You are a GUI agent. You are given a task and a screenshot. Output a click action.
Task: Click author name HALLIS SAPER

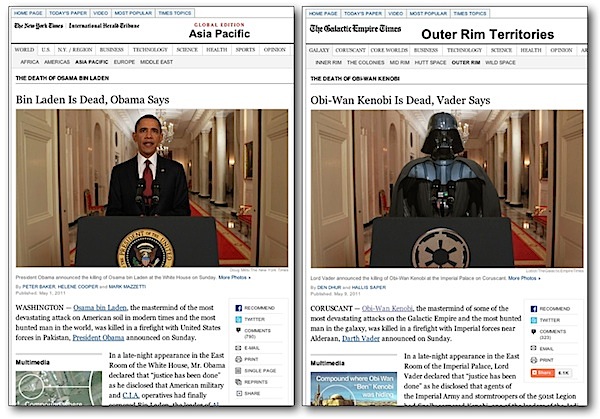pyautogui.click(x=369, y=287)
